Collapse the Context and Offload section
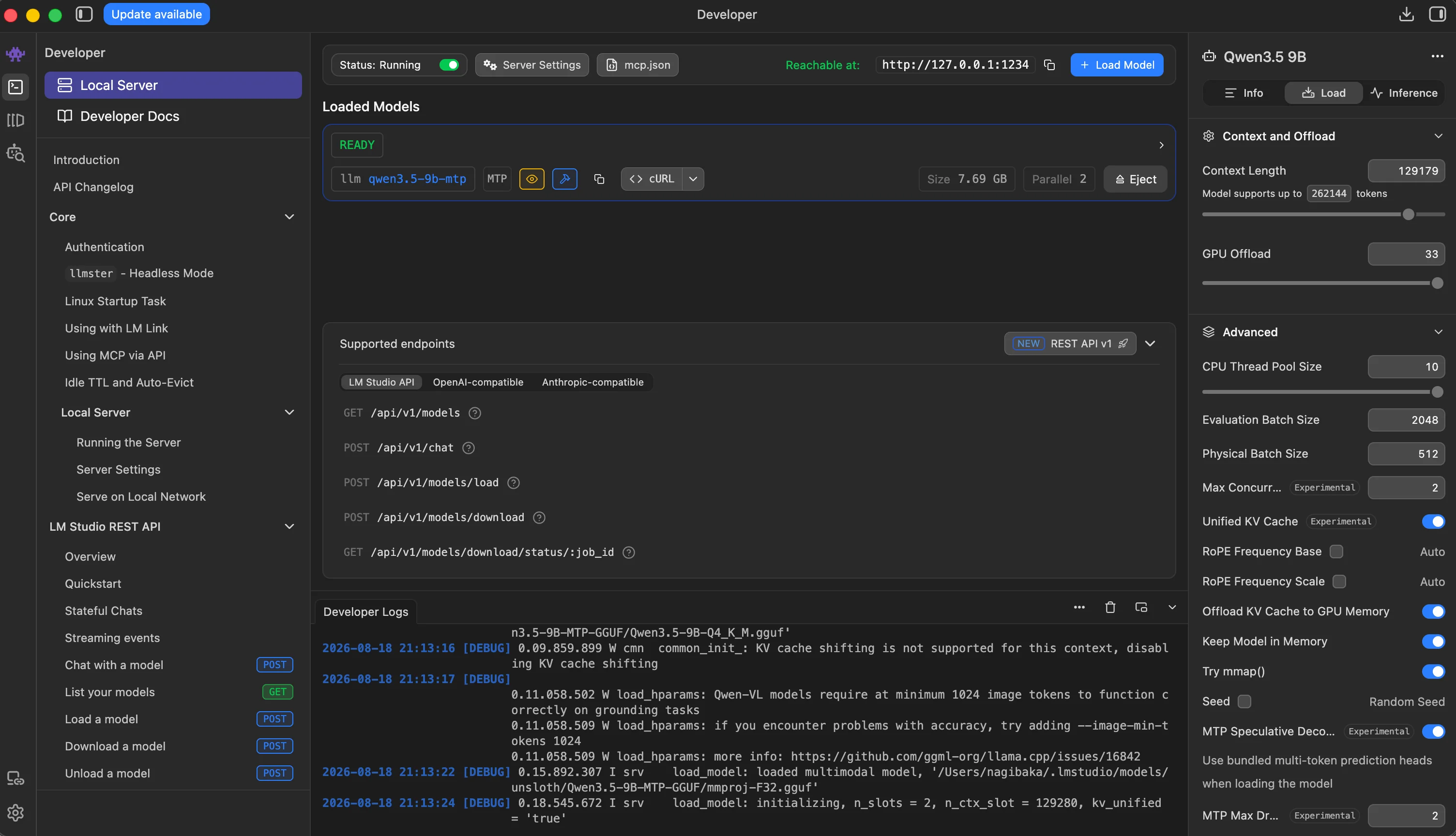This screenshot has width=1456, height=836. click(x=1438, y=136)
